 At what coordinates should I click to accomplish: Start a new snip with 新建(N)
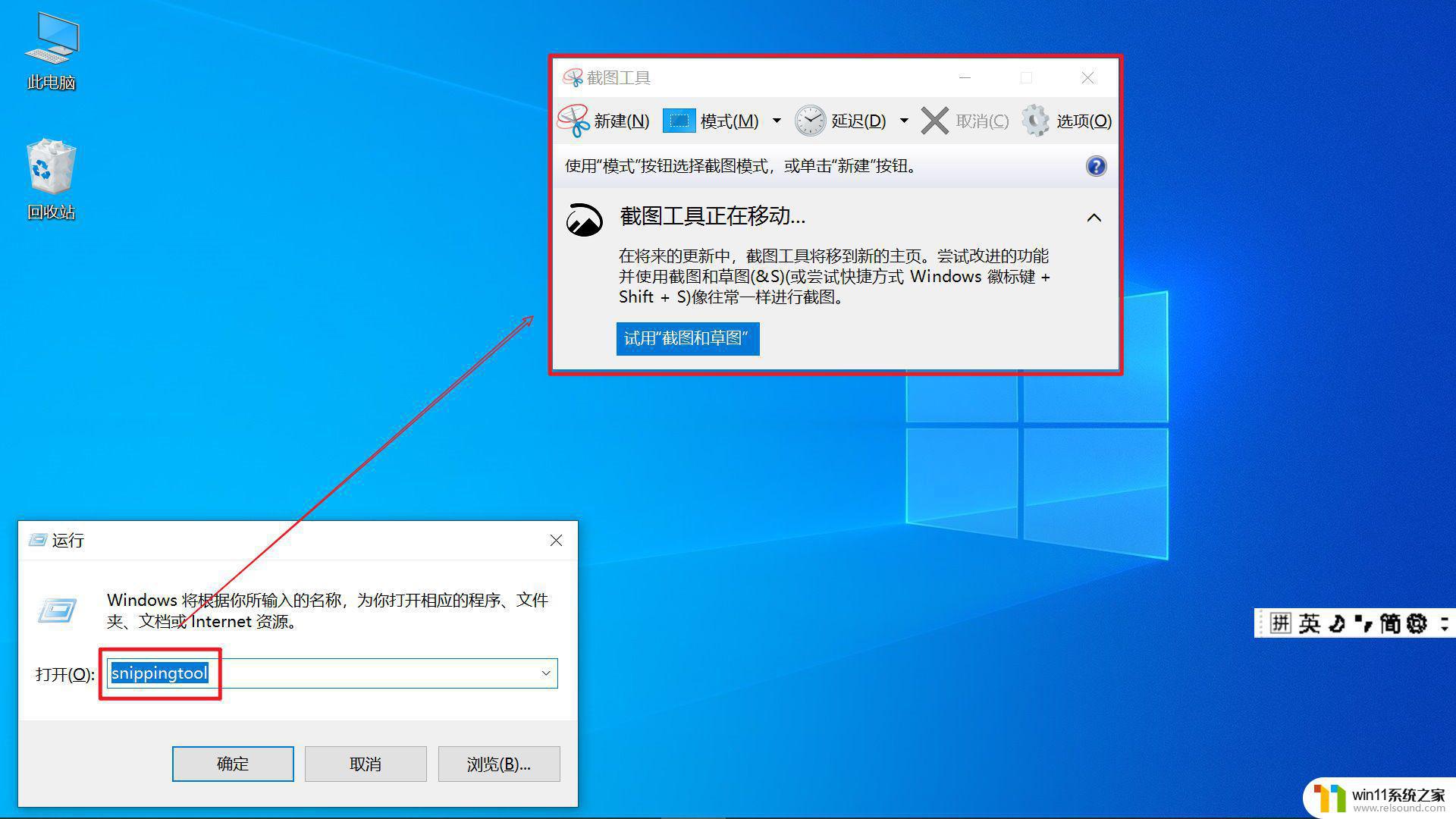604,121
